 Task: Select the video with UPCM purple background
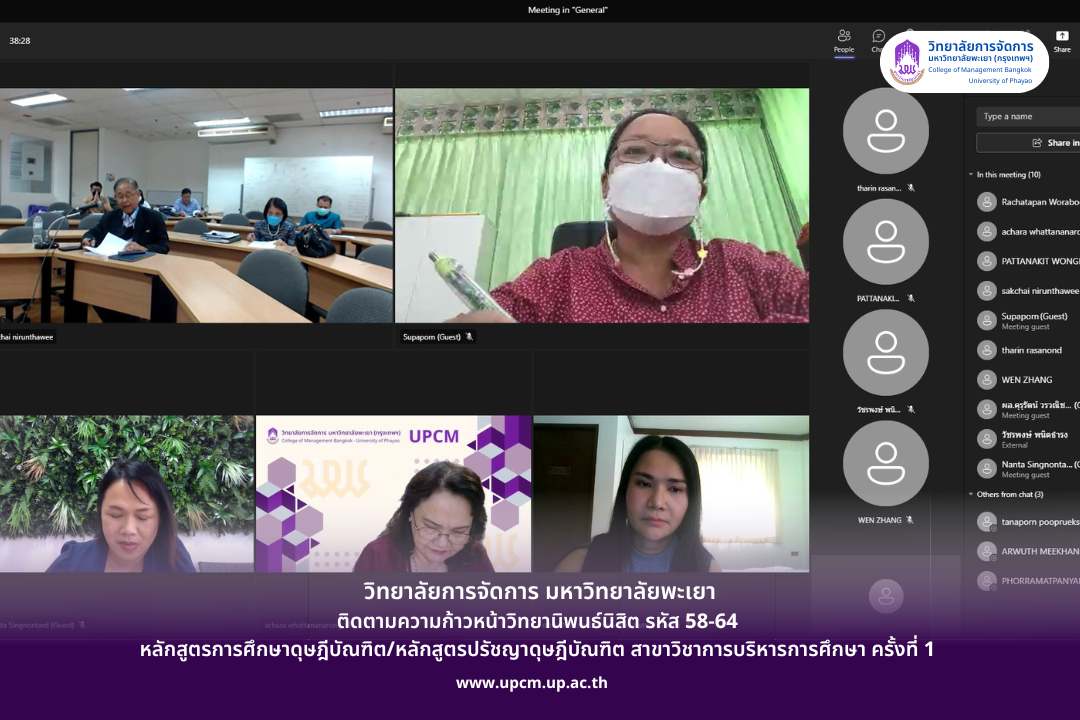[x=393, y=493]
